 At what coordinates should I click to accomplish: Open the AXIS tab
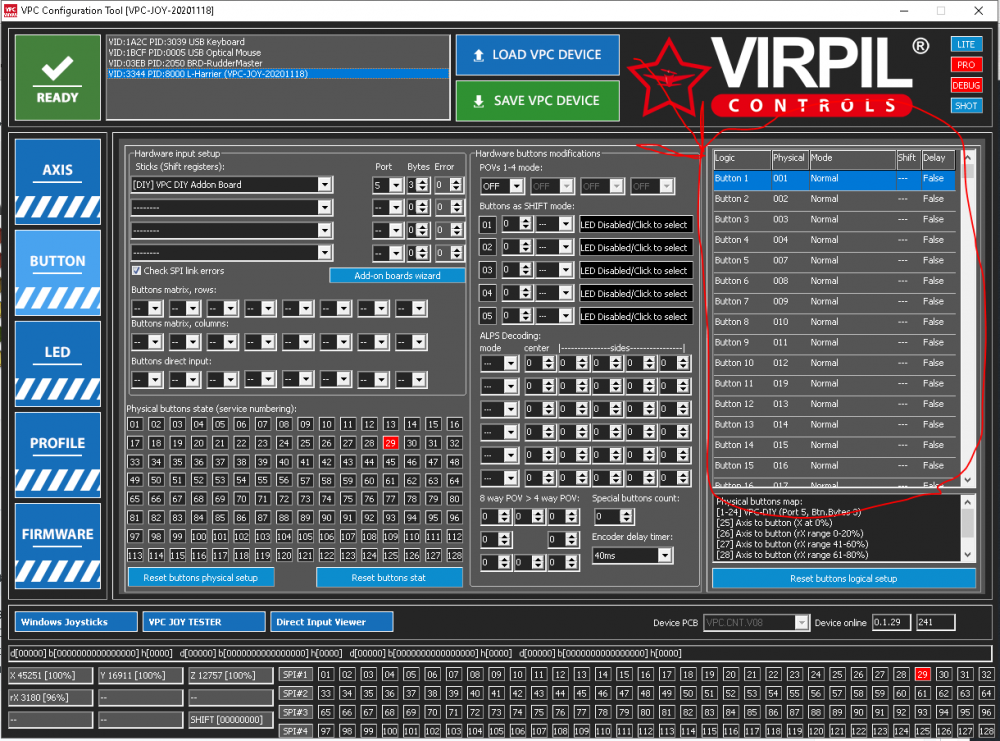pyautogui.click(x=57, y=170)
